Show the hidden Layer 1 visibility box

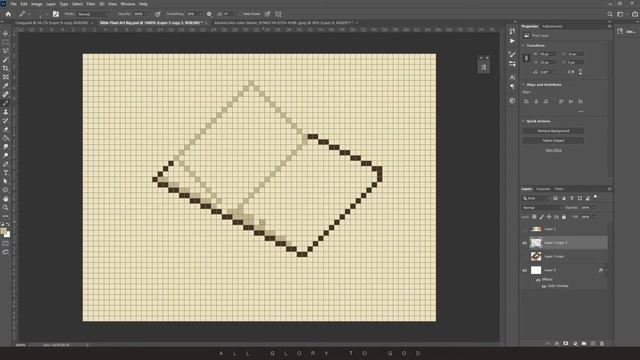(524, 229)
